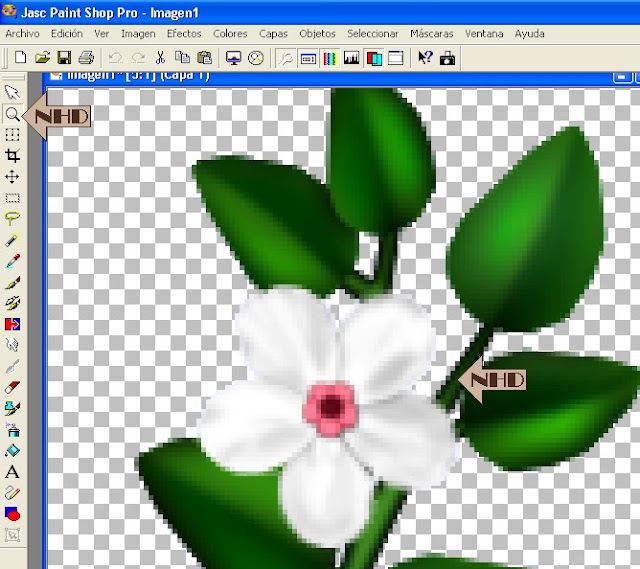Select the Crop tool
640x569 pixels.
12,156
